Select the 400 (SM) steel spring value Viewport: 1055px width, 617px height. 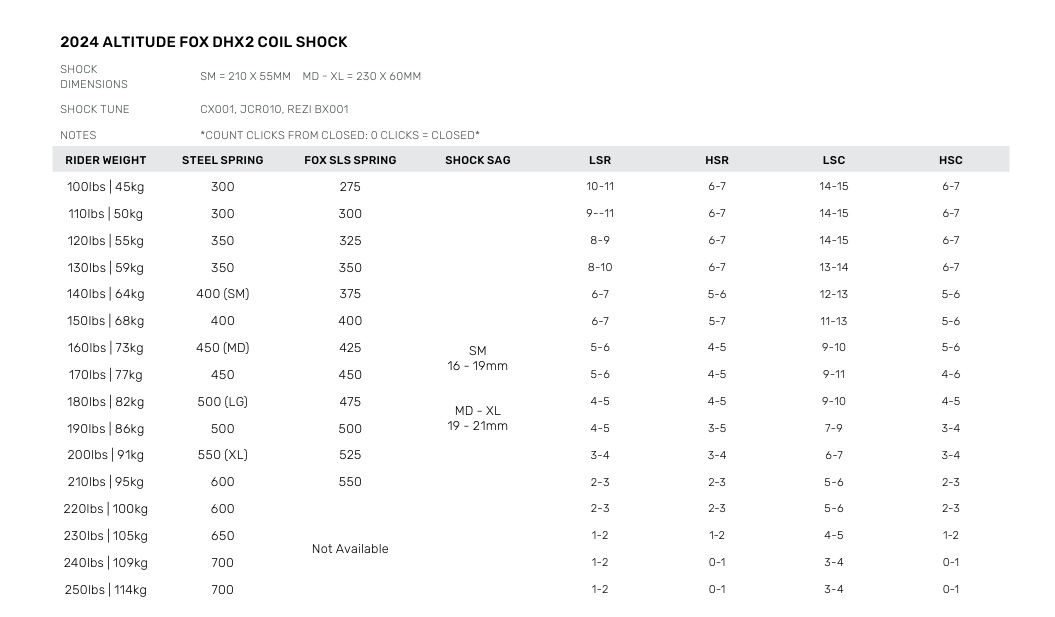223,294
